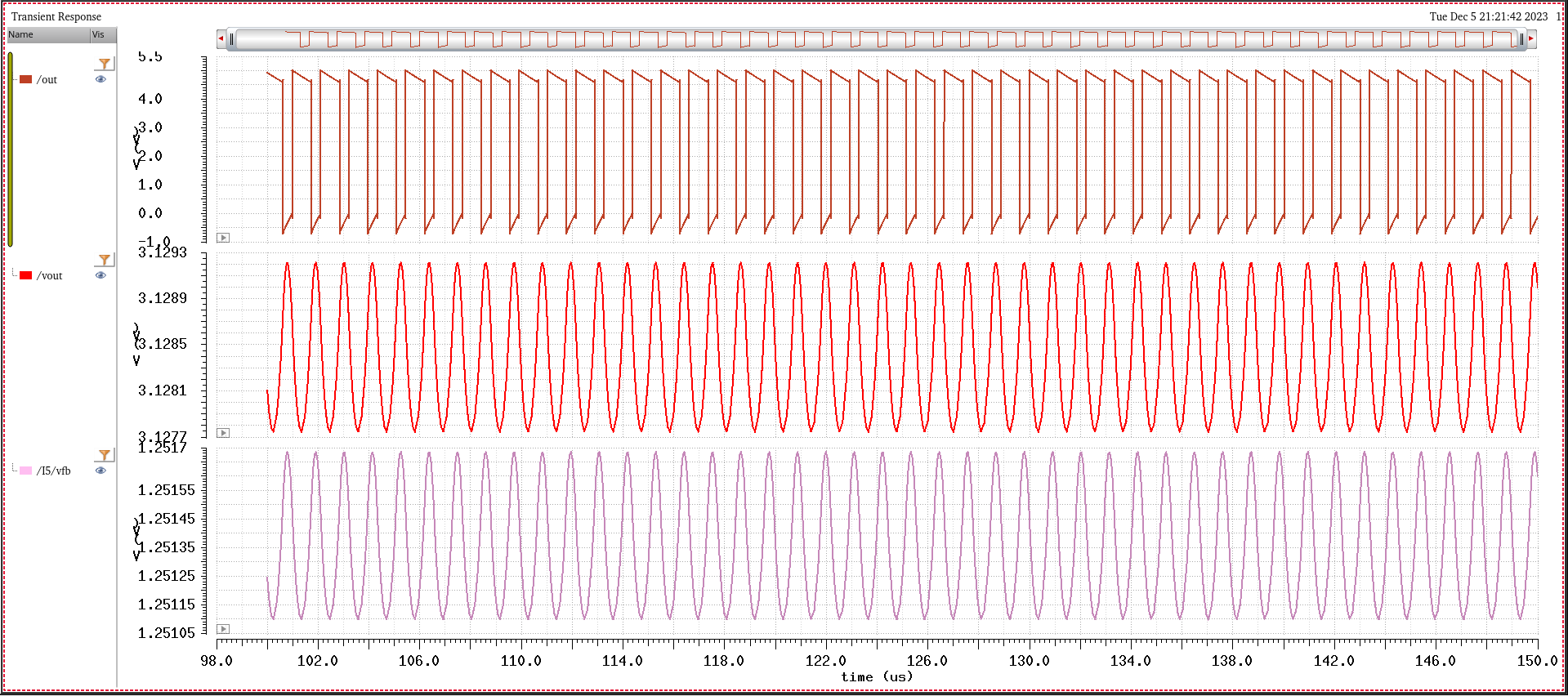The width and height of the screenshot is (1568, 696).
Task: Click the 3.1281 y-axis value
Action: [x=163, y=390]
